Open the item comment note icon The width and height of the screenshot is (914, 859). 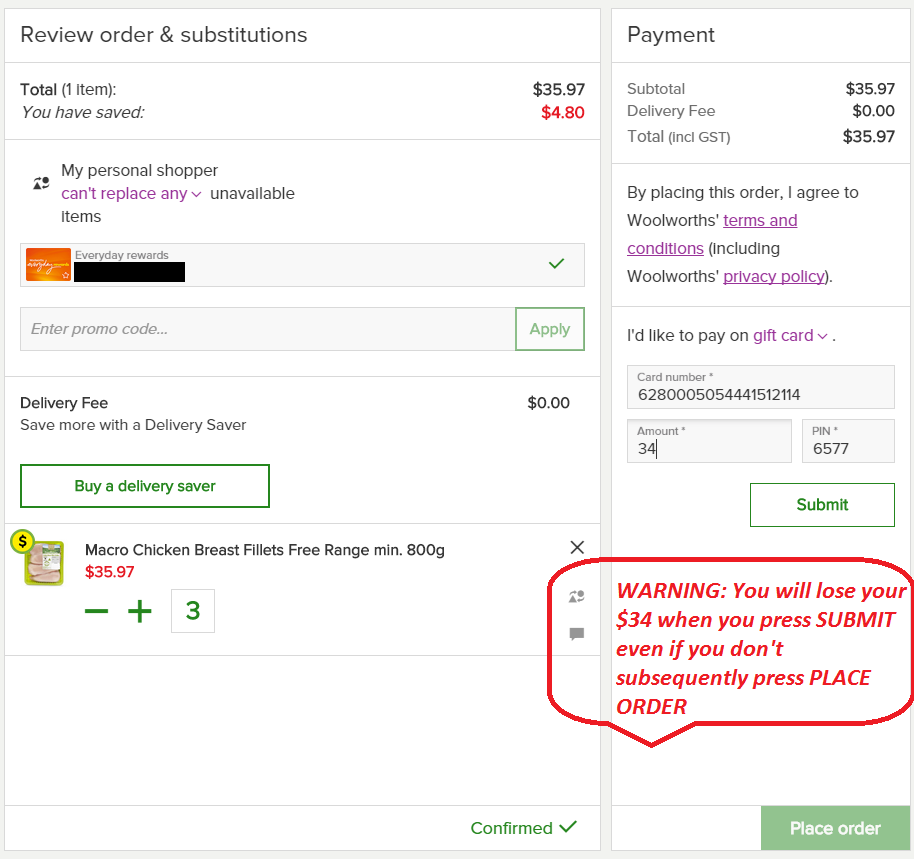pyautogui.click(x=576, y=634)
